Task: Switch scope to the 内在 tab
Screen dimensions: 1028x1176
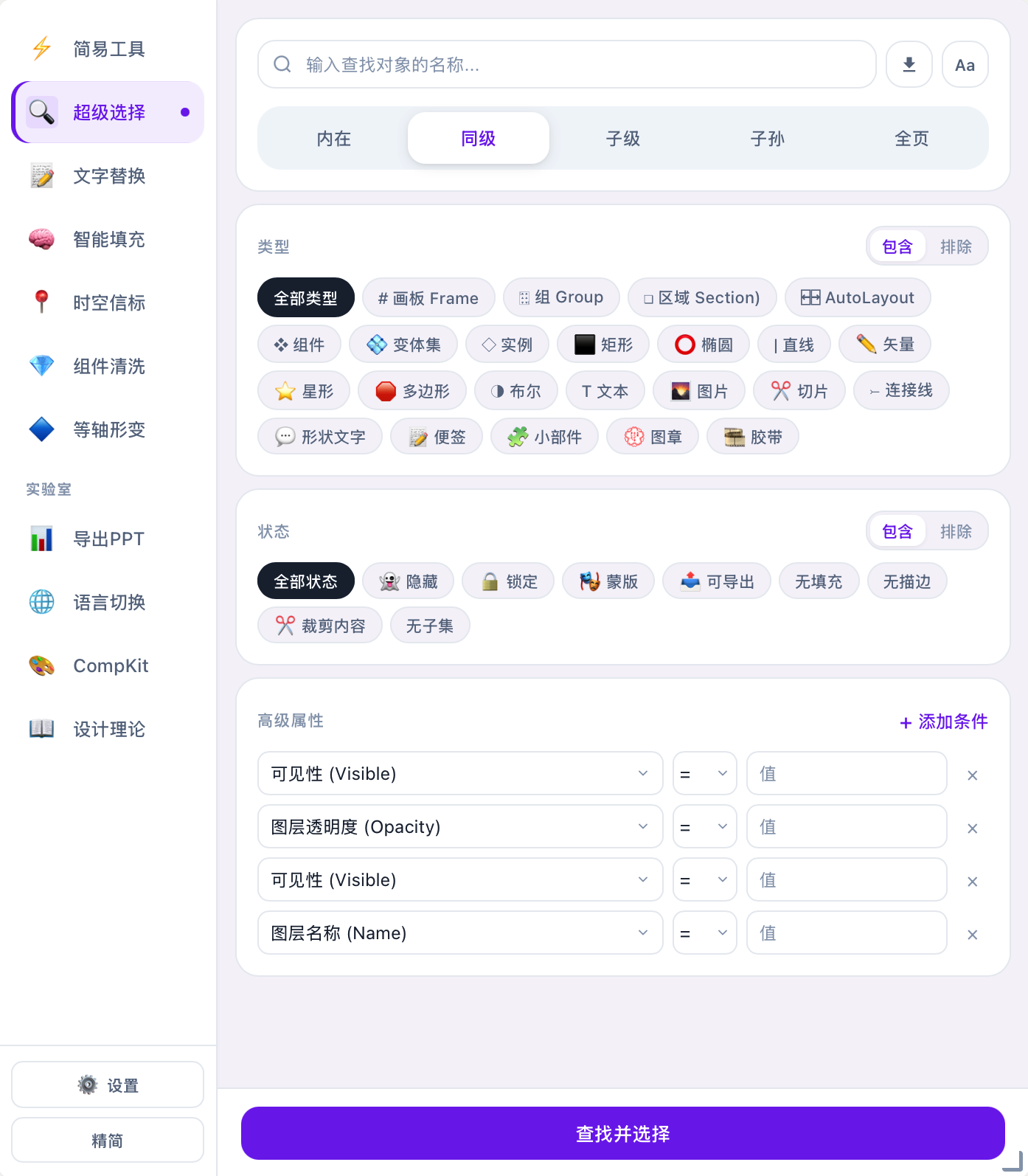Action: click(x=334, y=138)
